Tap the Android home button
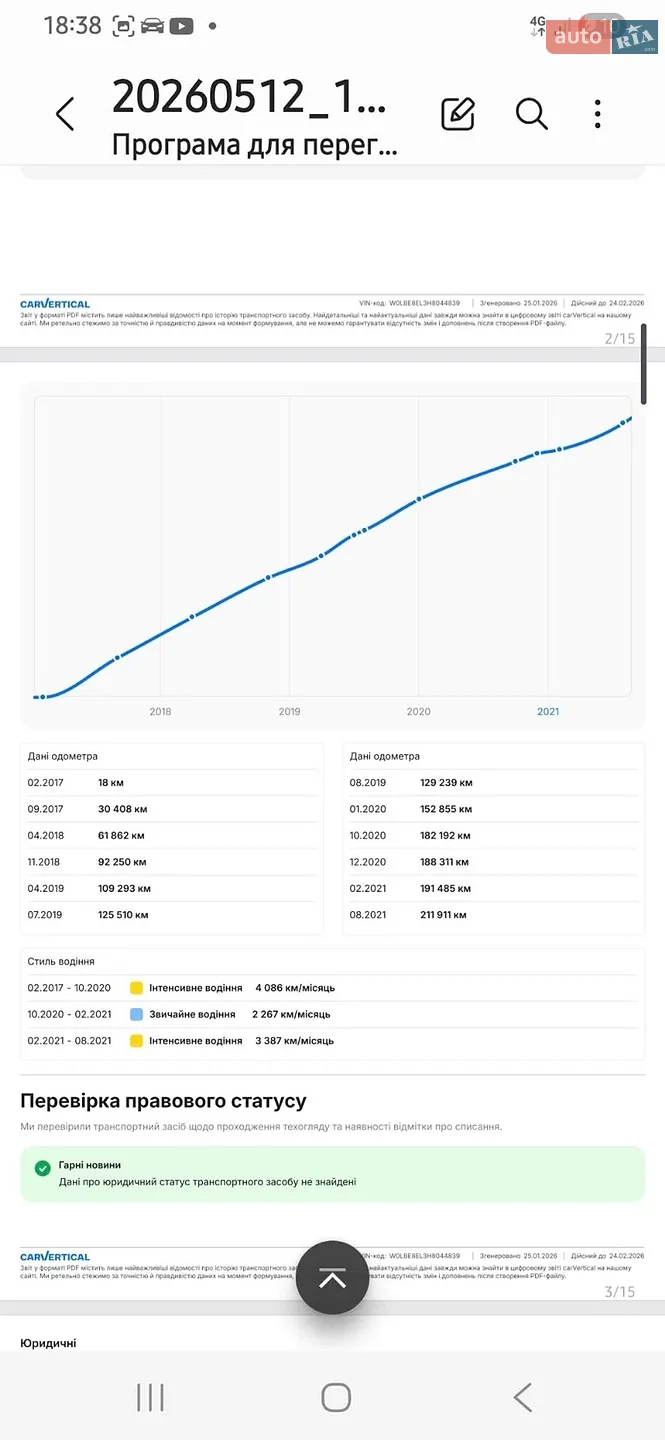The width and height of the screenshot is (665, 1440). point(336,1397)
